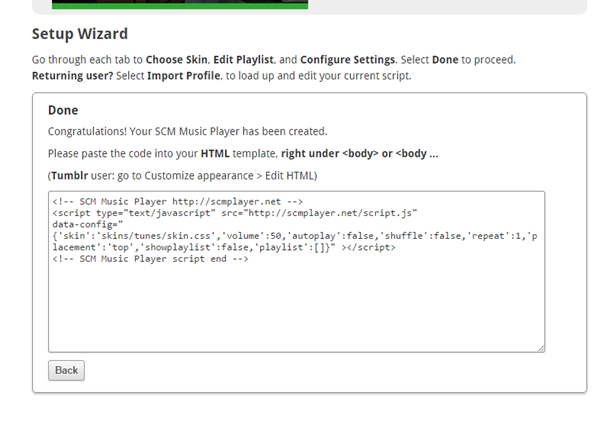Click the 'Done' panel heading

(63, 110)
